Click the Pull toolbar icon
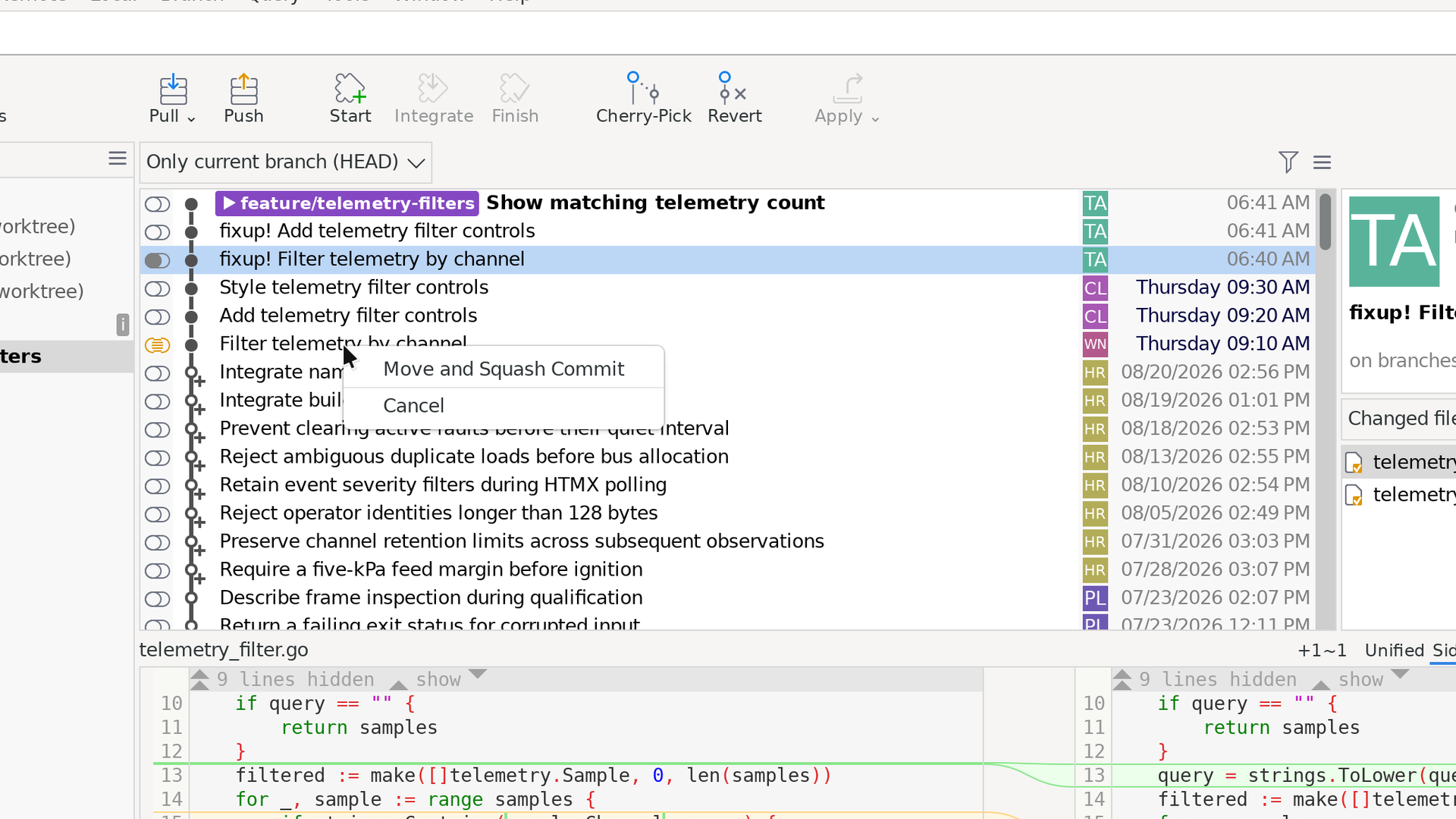 173,89
